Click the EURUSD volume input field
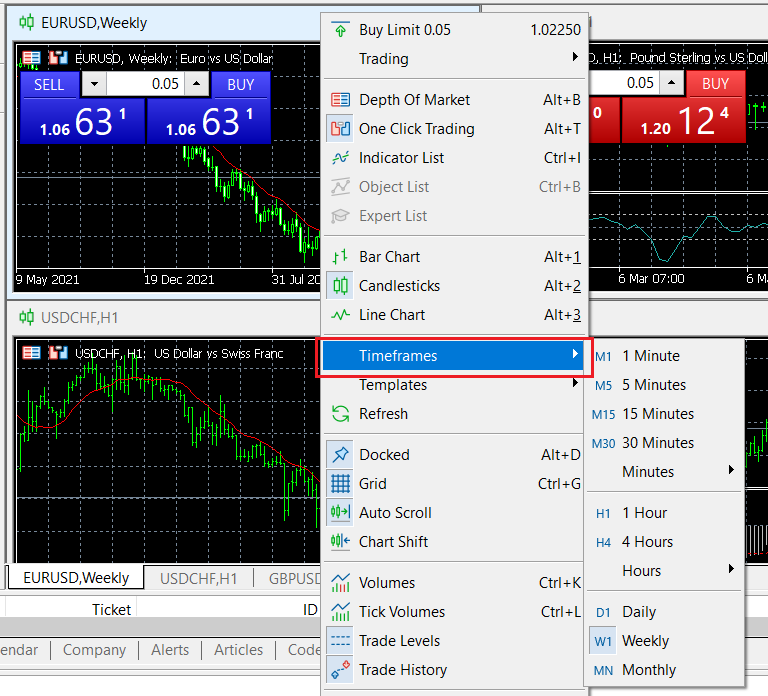Screen dimensions: 768x696 (x=145, y=85)
